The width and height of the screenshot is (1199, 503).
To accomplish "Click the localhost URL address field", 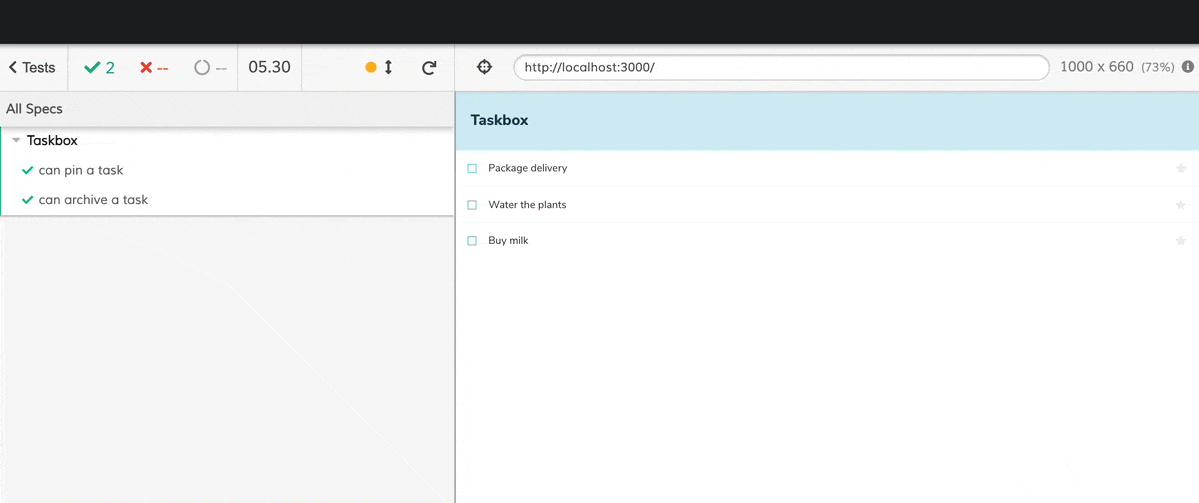I will coord(780,67).
